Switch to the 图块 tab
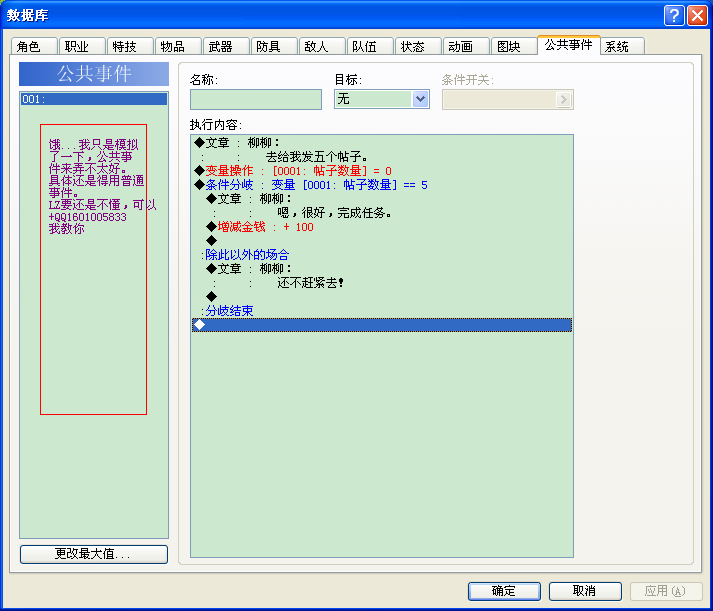This screenshot has height=611, width=713. [514, 46]
